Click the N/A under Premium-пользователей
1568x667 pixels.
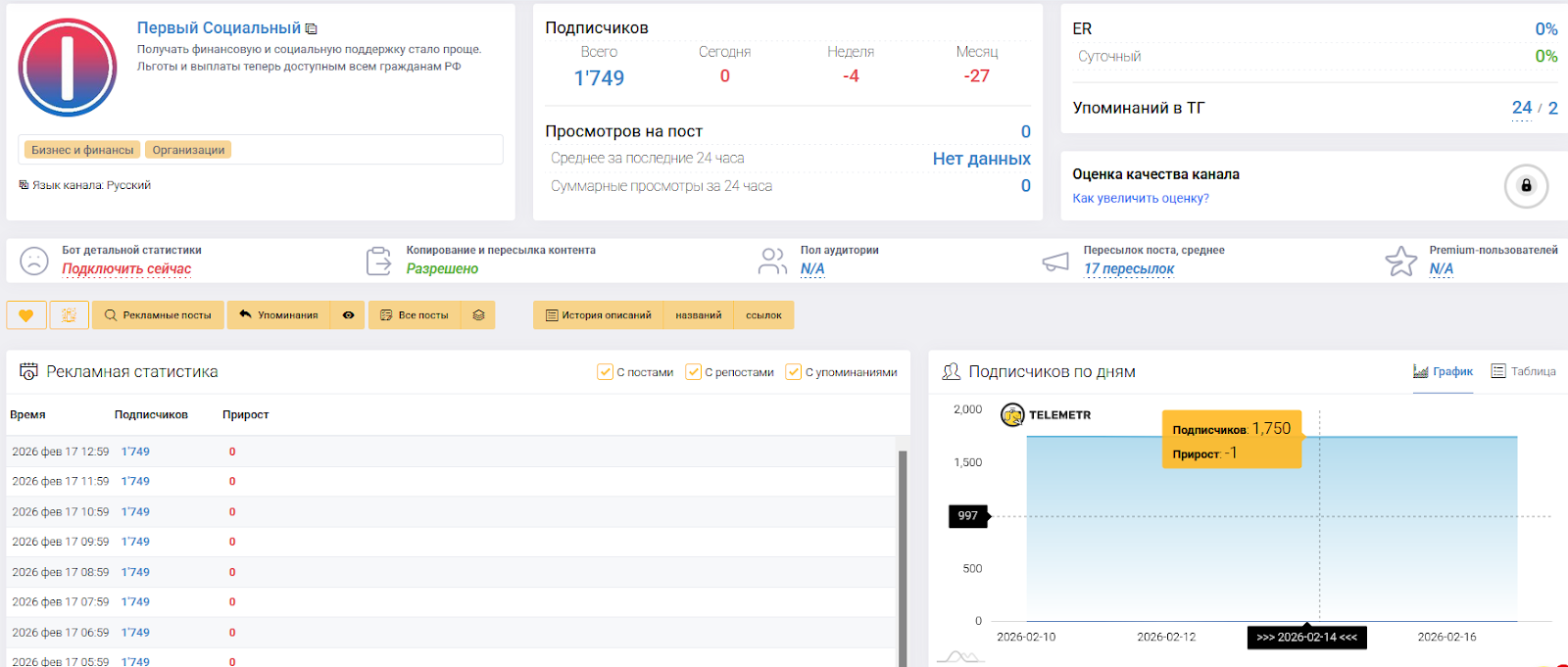pyautogui.click(x=1441, y=269)
